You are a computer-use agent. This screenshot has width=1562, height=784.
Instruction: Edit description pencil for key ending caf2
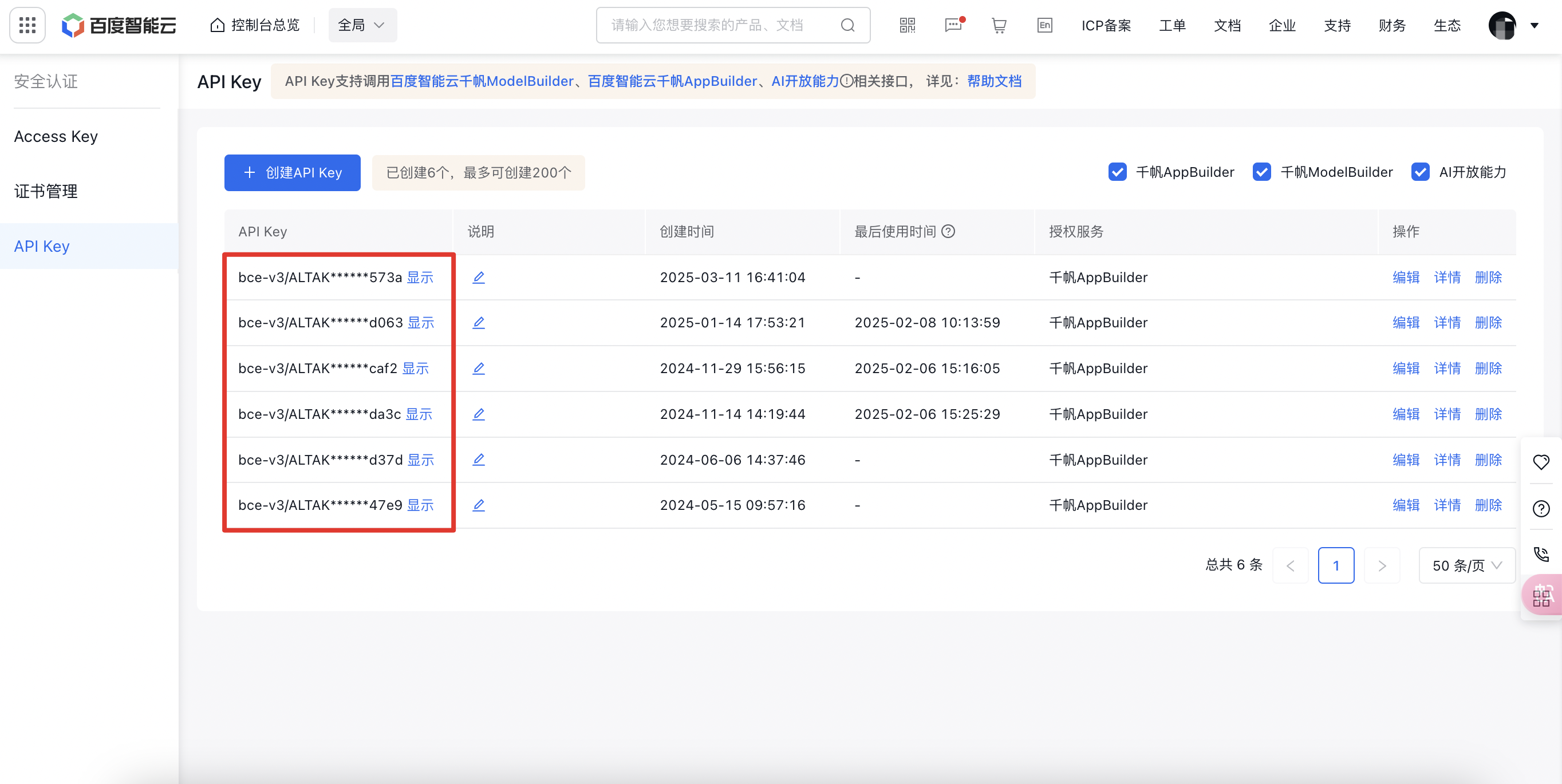tap(479, 368)
